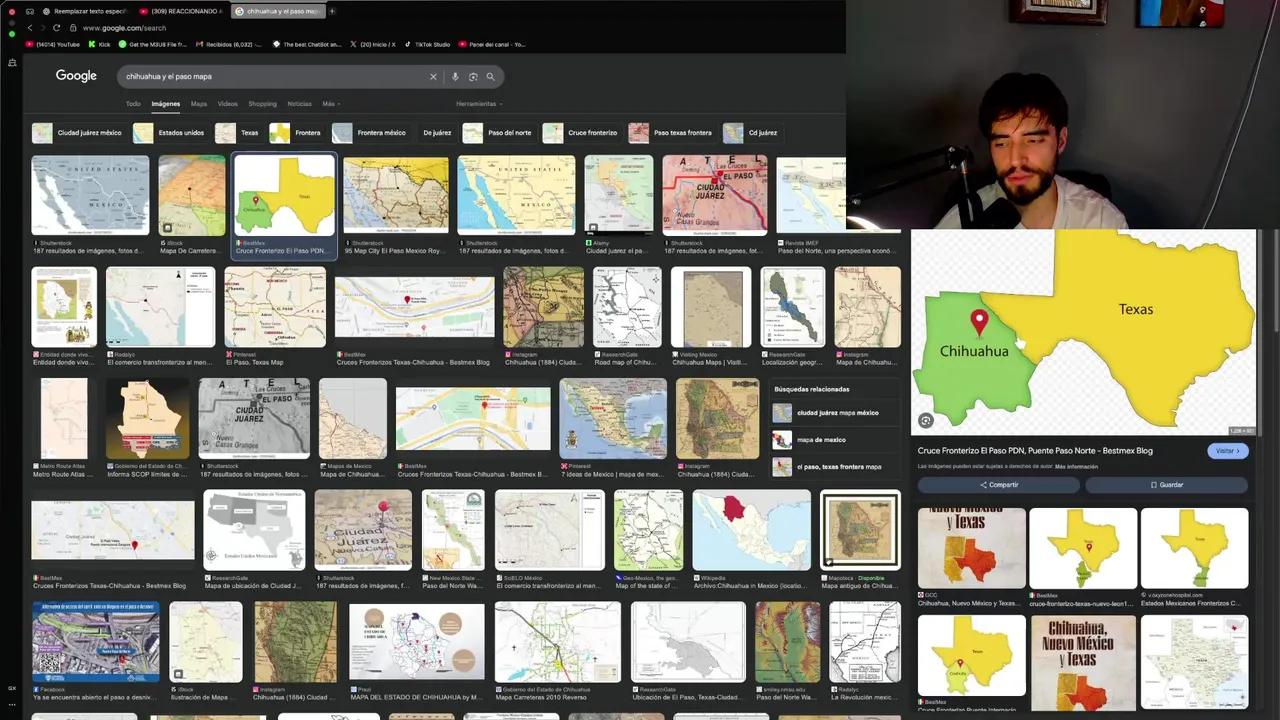
Task: Click the Visitar button in preview panel
Action: point(1227,451)
